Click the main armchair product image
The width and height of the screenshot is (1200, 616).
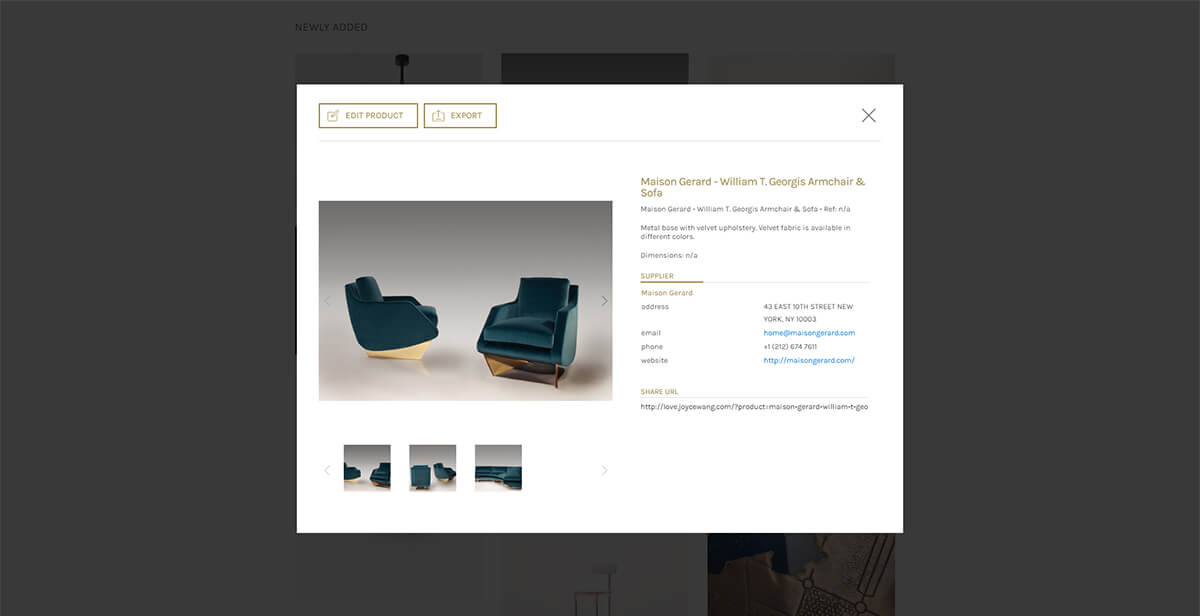(465, 301)
